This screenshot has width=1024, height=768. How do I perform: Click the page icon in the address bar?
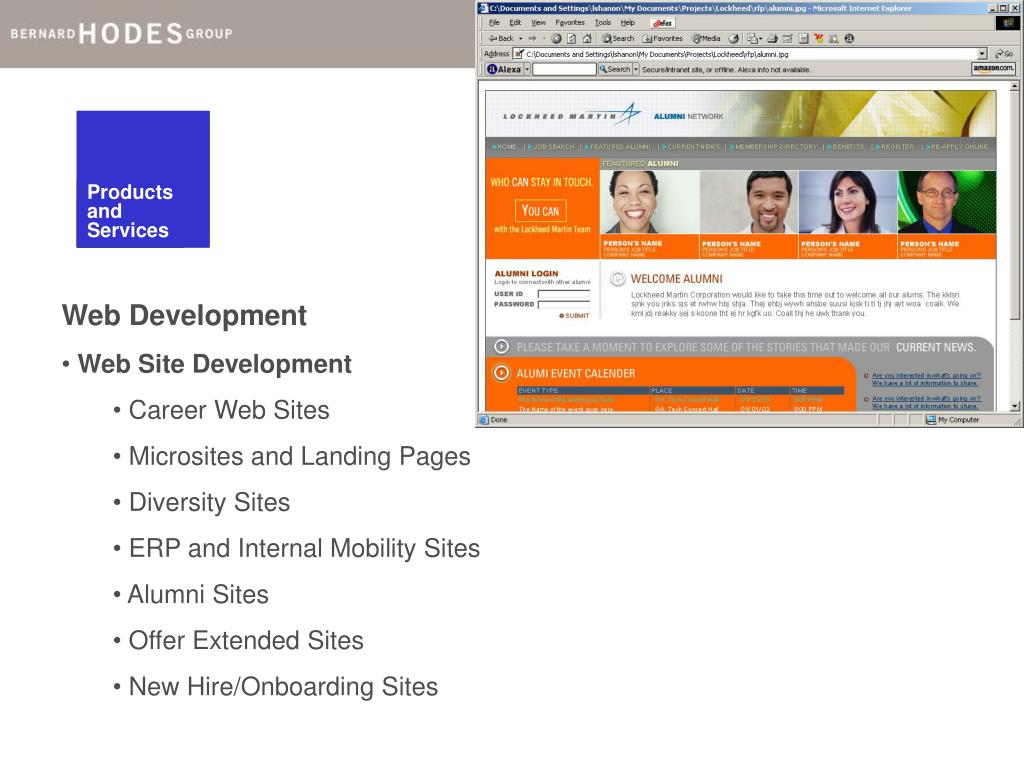pos(519,54)
